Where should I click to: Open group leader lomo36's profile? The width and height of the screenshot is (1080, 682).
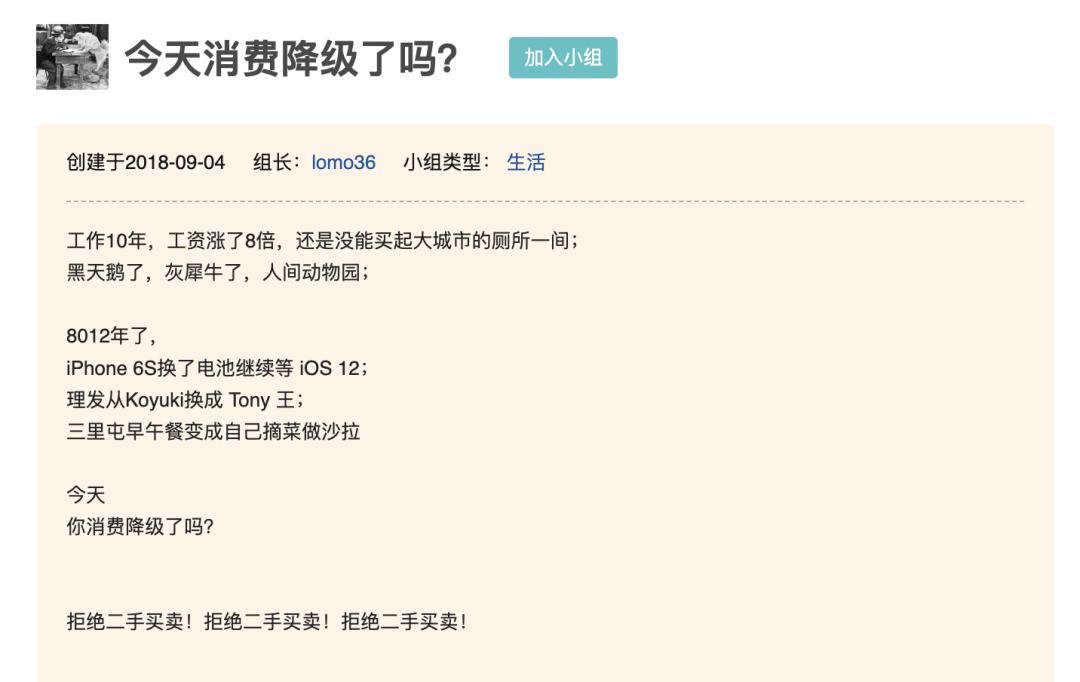coord(343,162)
